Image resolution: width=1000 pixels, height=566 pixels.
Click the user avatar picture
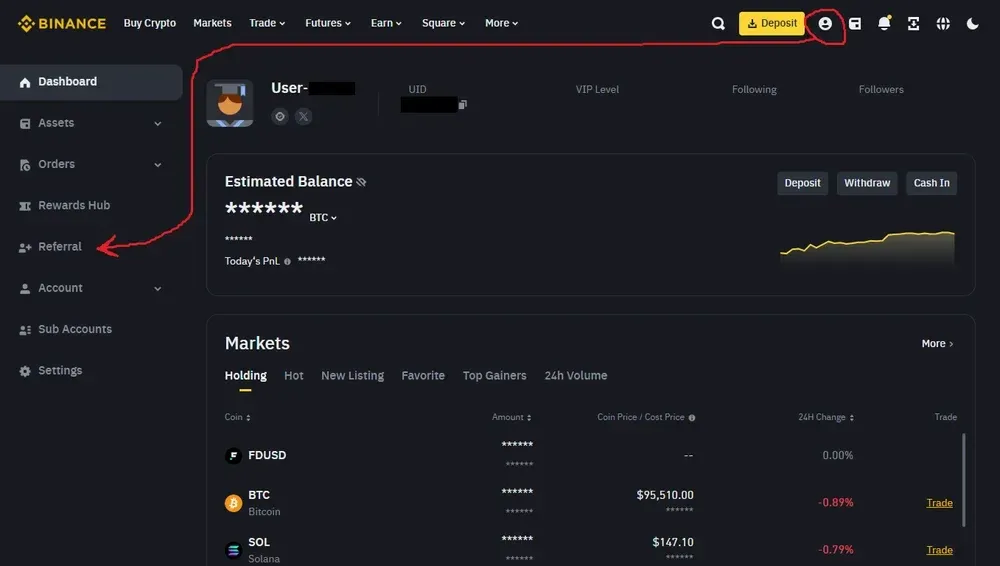click(230, 103)
